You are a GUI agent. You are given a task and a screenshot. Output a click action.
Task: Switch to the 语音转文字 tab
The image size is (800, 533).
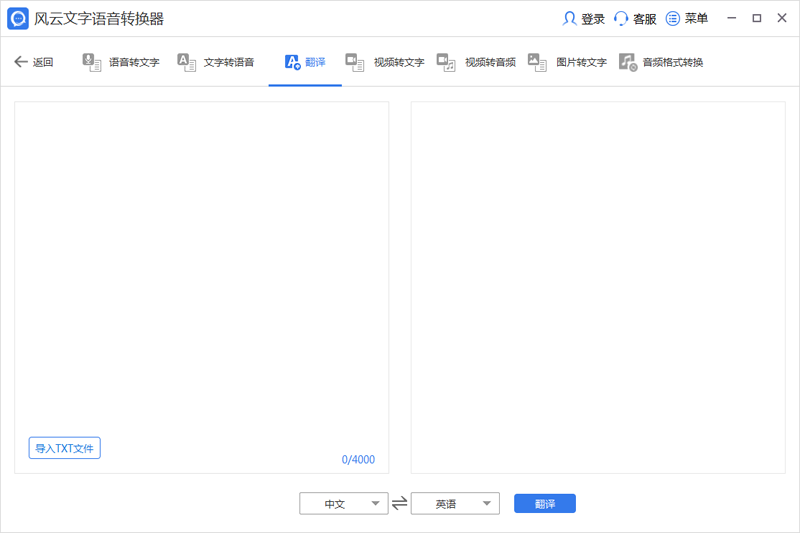134,62
